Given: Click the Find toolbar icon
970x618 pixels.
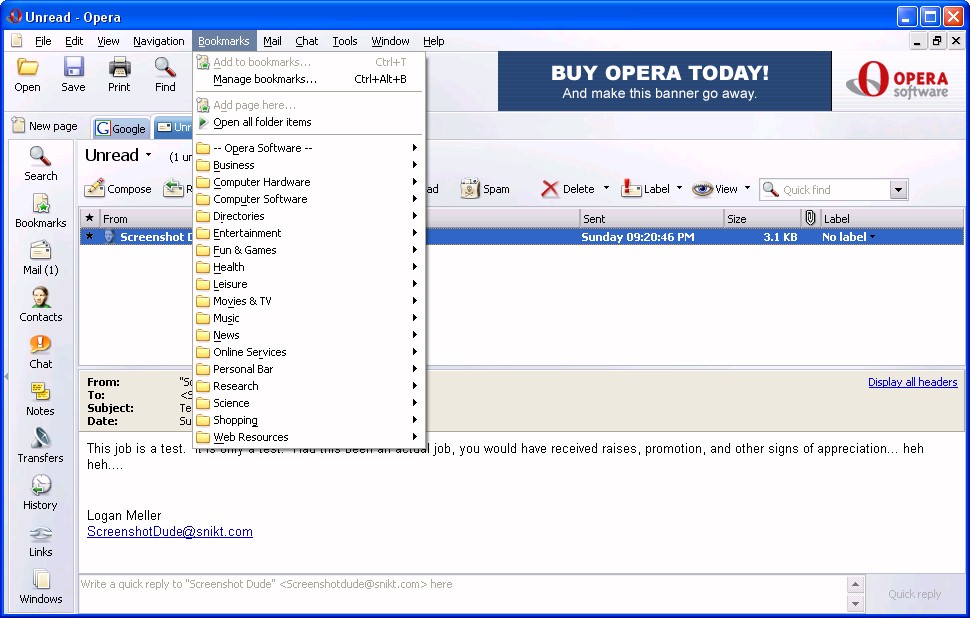Looking at the screenshot, I should (165, 68).
